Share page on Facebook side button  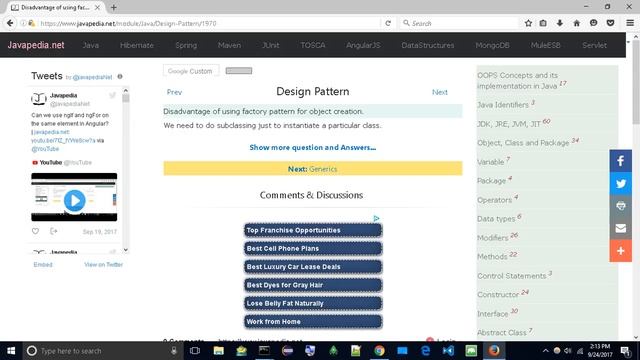click(620, 161)
